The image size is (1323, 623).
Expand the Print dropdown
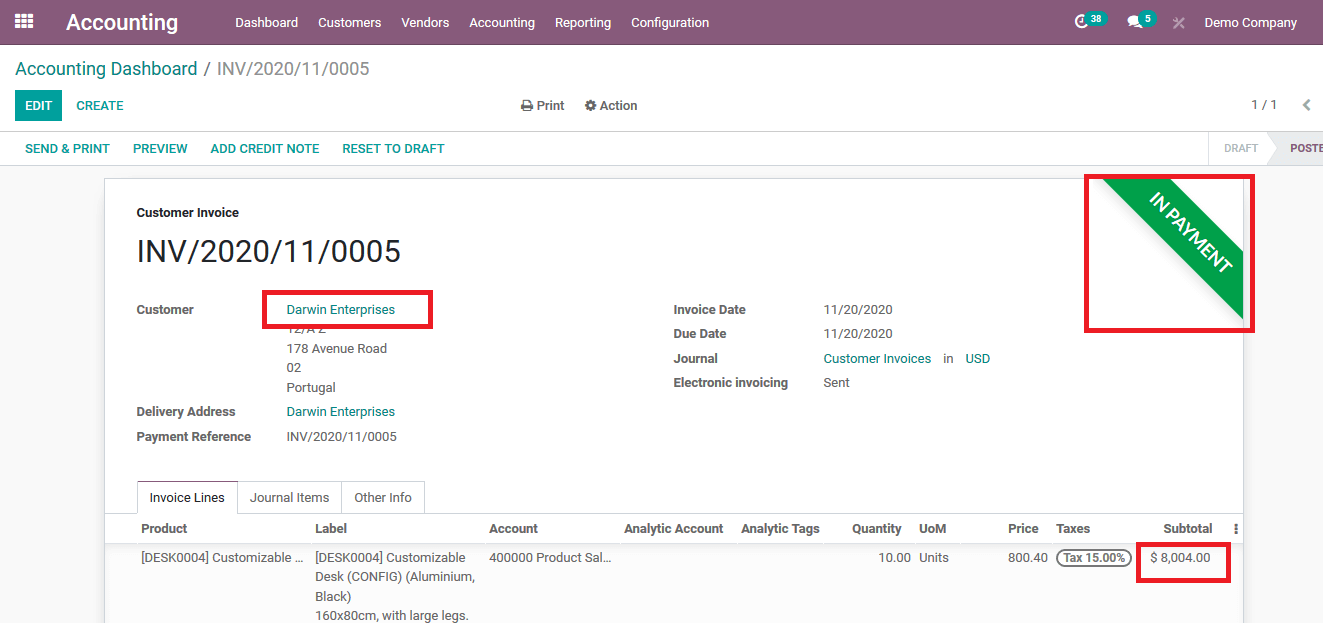pos(543,105)
